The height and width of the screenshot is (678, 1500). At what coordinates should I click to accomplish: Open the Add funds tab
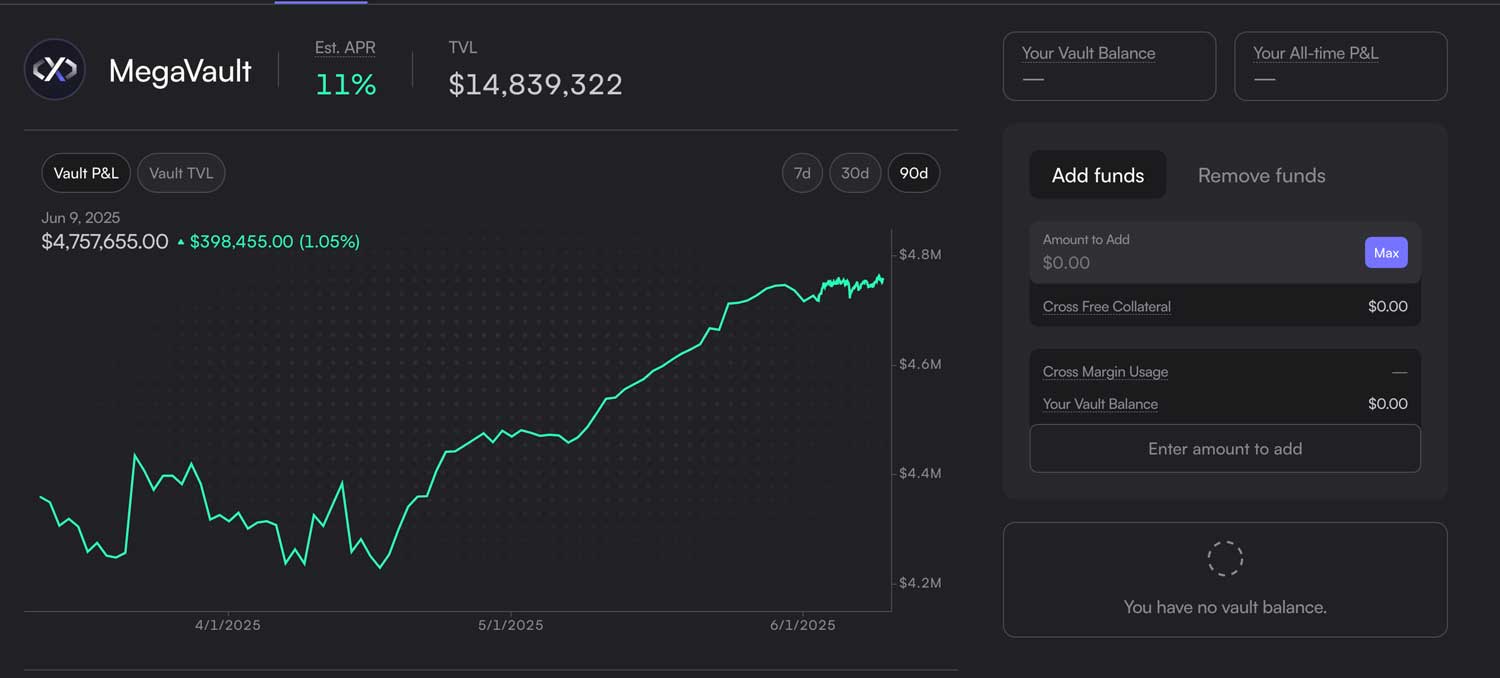click(x=1097, y=175)
